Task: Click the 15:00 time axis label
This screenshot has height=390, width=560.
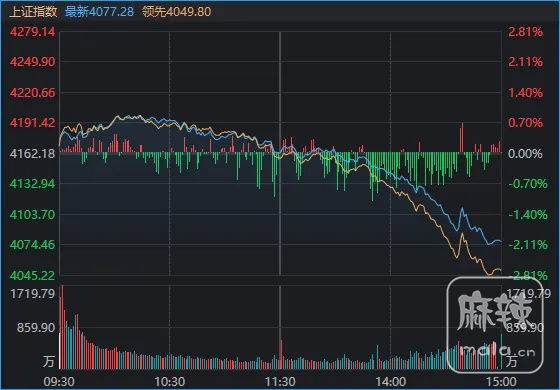Action: click(501, 382)
